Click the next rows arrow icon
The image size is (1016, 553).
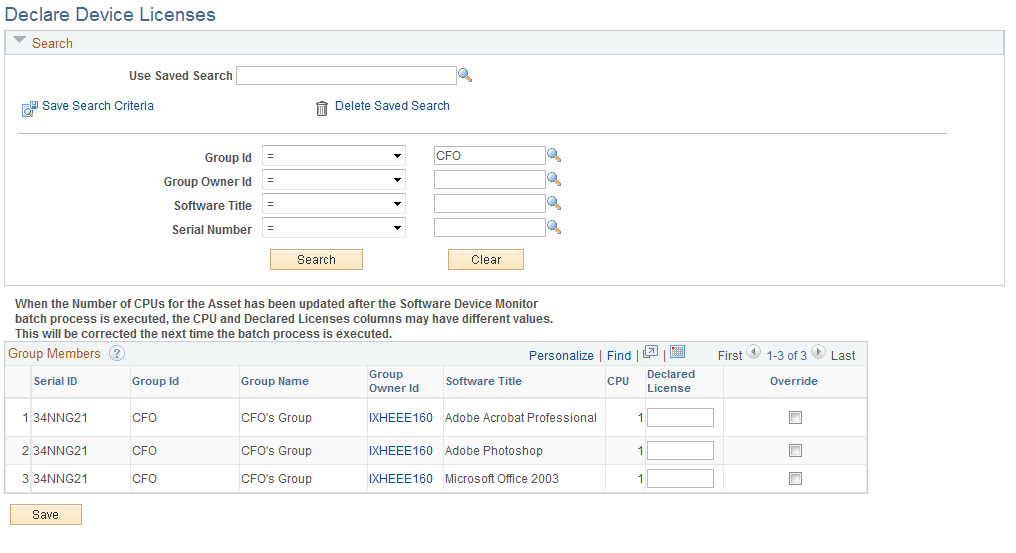[818, 352]
